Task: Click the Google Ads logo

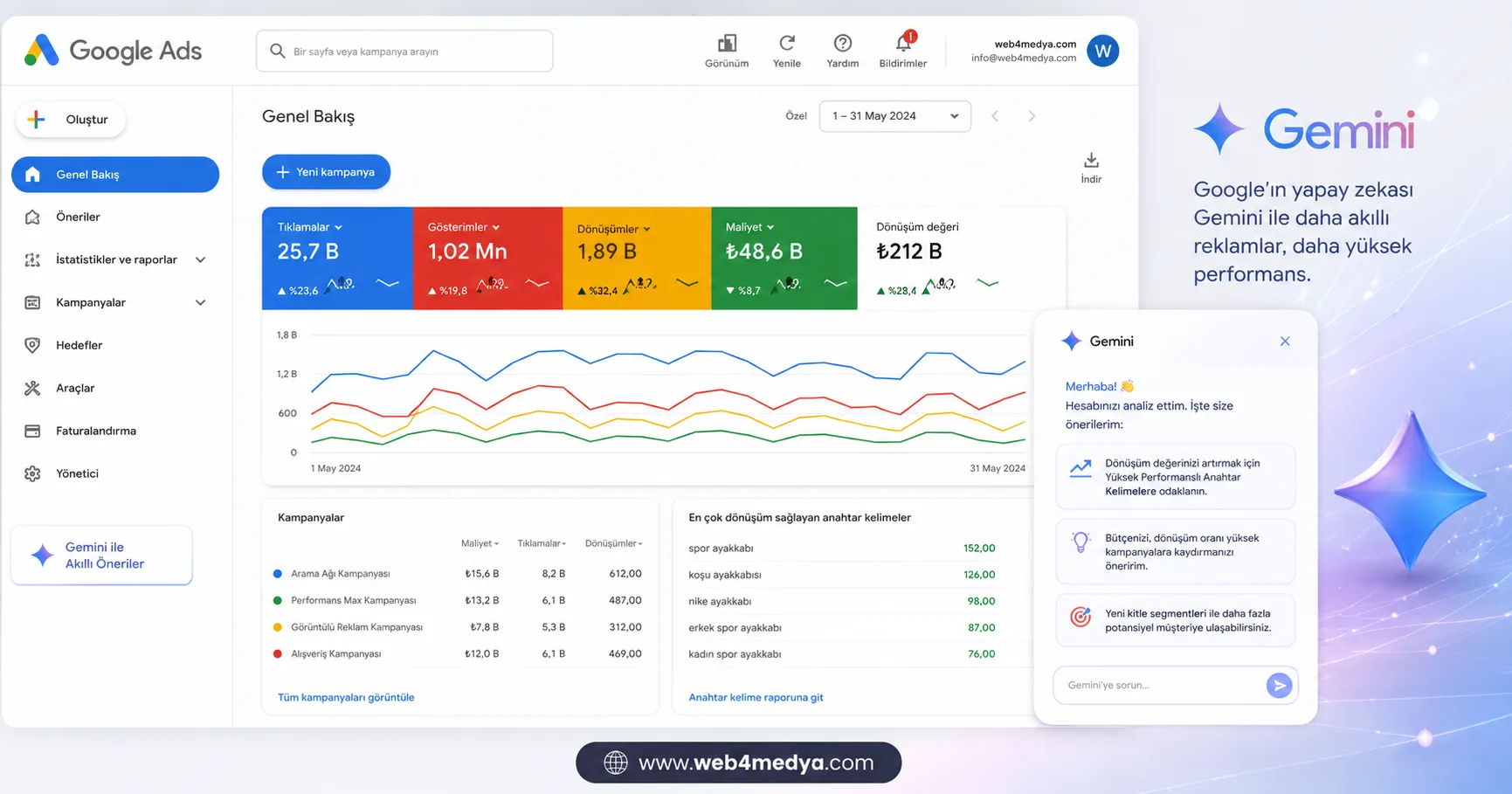Action: pos(113,51)
